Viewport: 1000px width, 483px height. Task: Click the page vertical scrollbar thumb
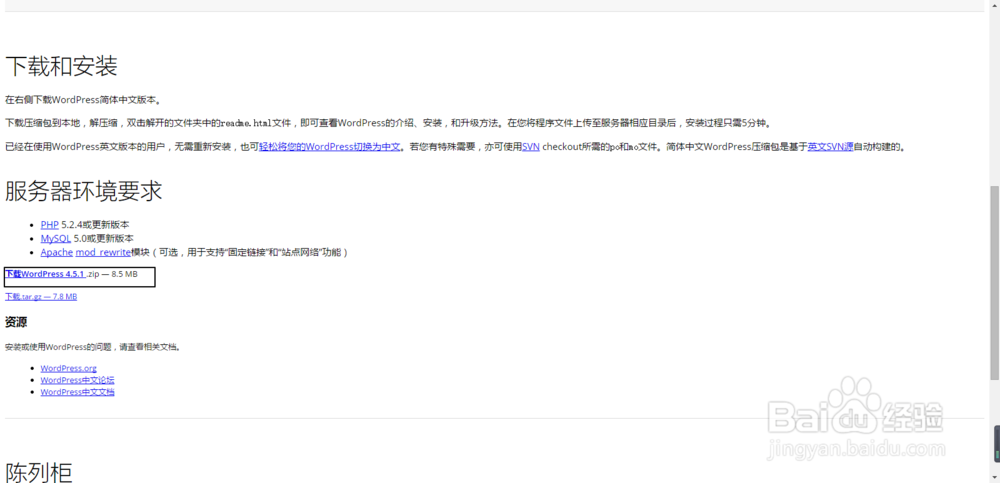tap(994, 281)
